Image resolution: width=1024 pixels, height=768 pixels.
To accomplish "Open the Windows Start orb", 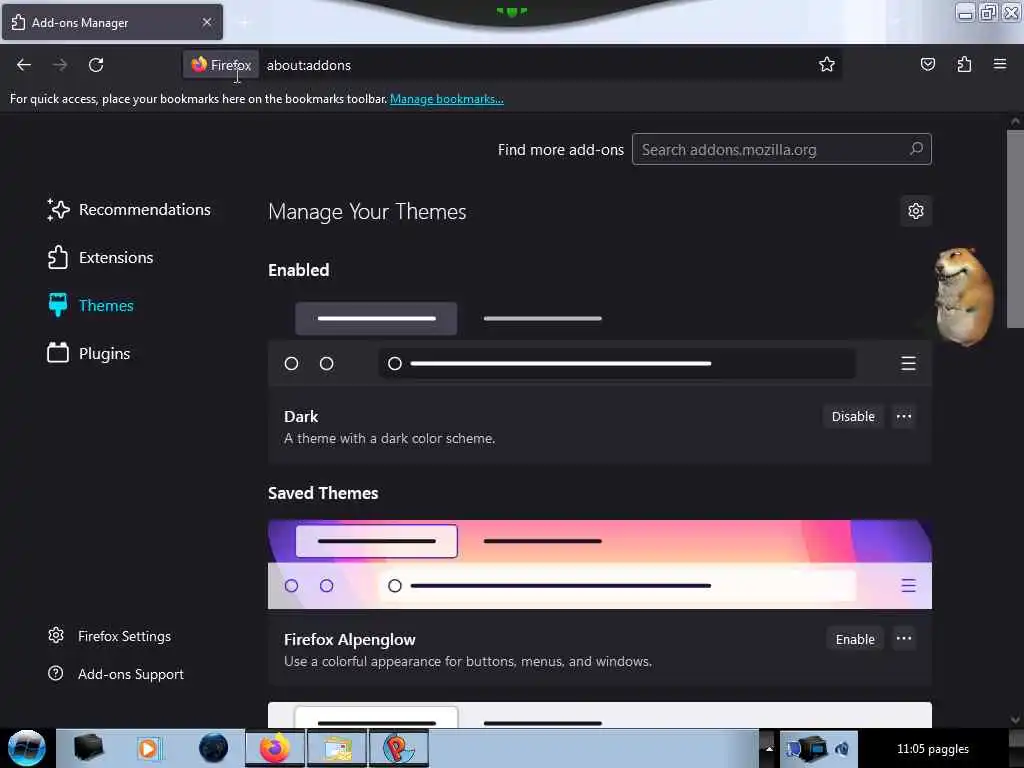I will [x=26, y=748].
